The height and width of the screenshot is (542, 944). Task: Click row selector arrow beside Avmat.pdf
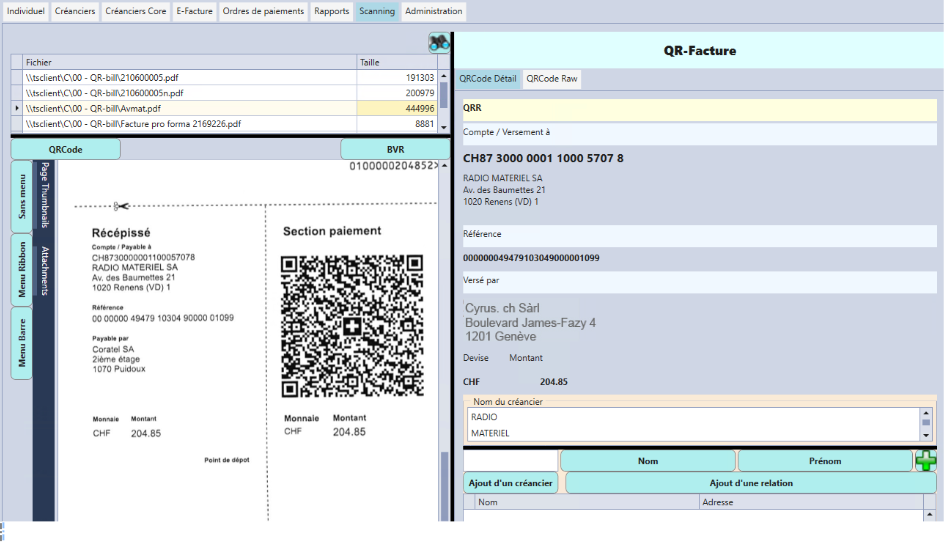(17, 108)
